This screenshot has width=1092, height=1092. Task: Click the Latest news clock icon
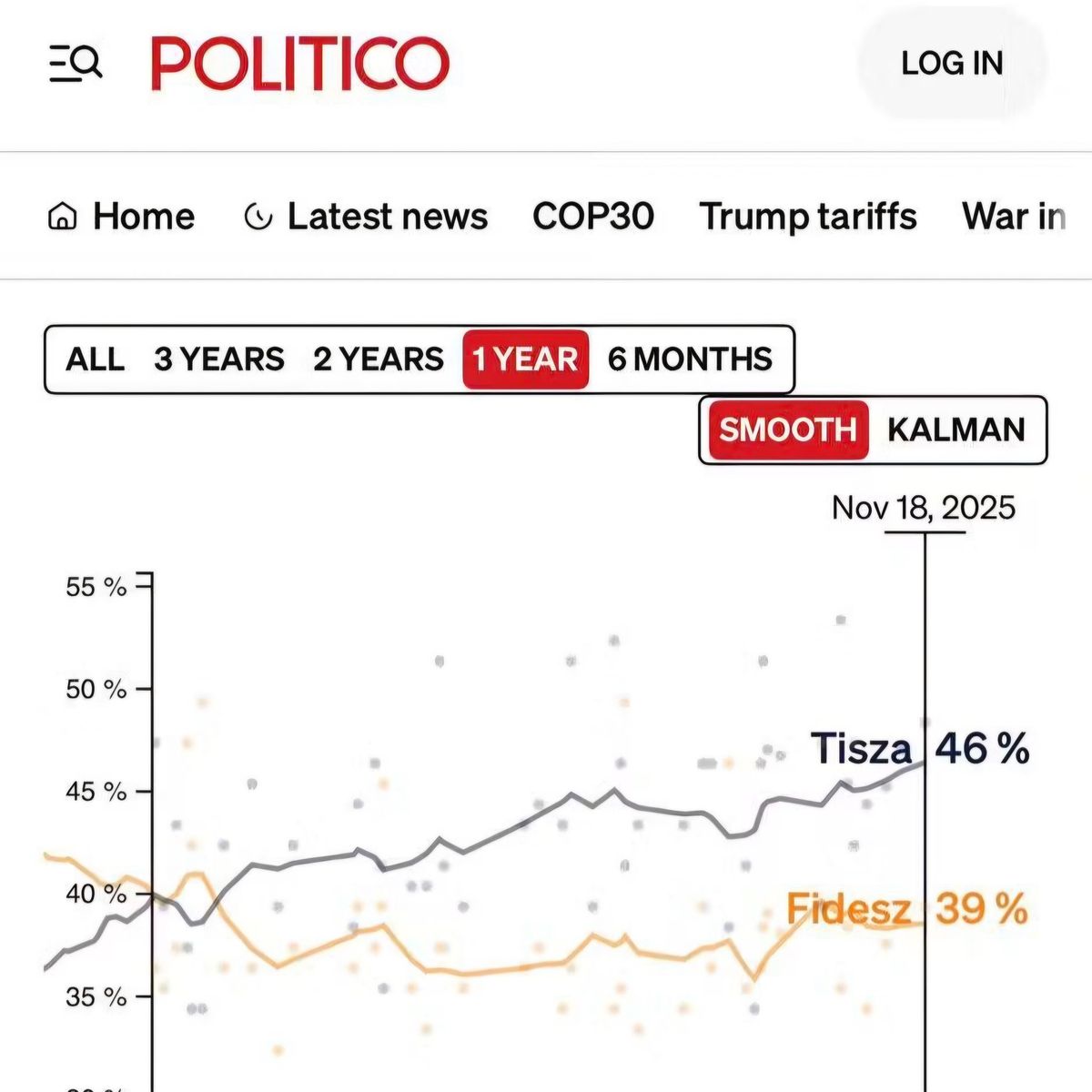[258, 217]
